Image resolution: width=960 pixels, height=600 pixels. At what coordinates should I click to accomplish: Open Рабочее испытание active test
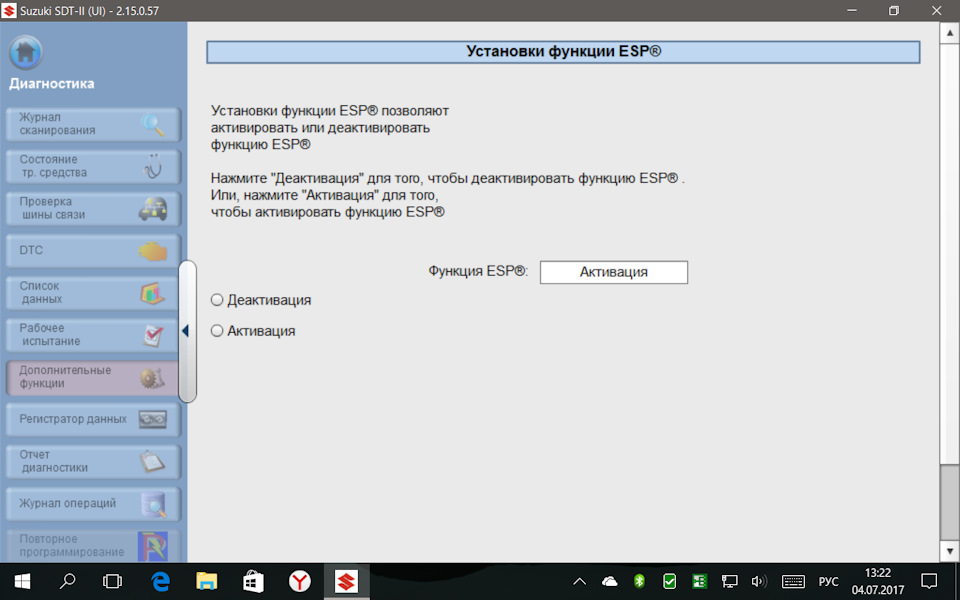pyautogui.click(x=94, y=335)
